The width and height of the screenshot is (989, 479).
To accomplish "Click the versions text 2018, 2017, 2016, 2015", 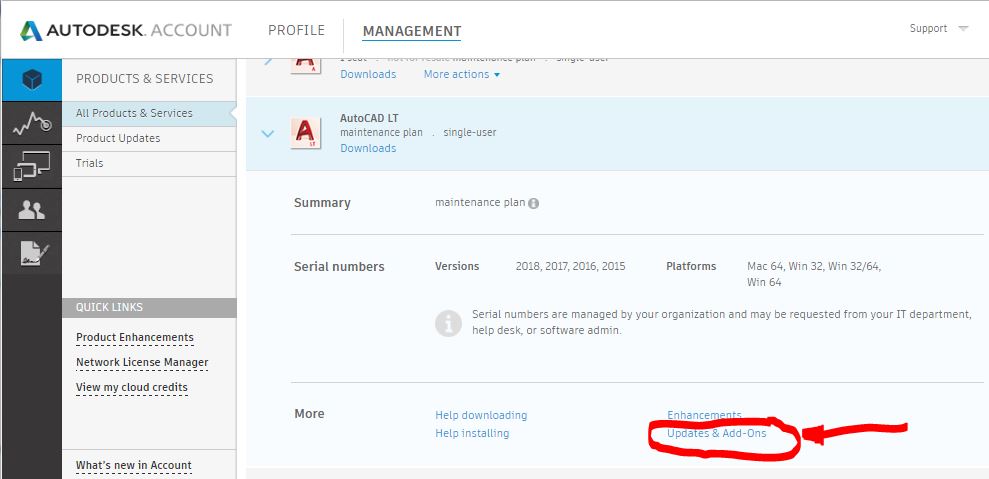I will tap(570, 266).
